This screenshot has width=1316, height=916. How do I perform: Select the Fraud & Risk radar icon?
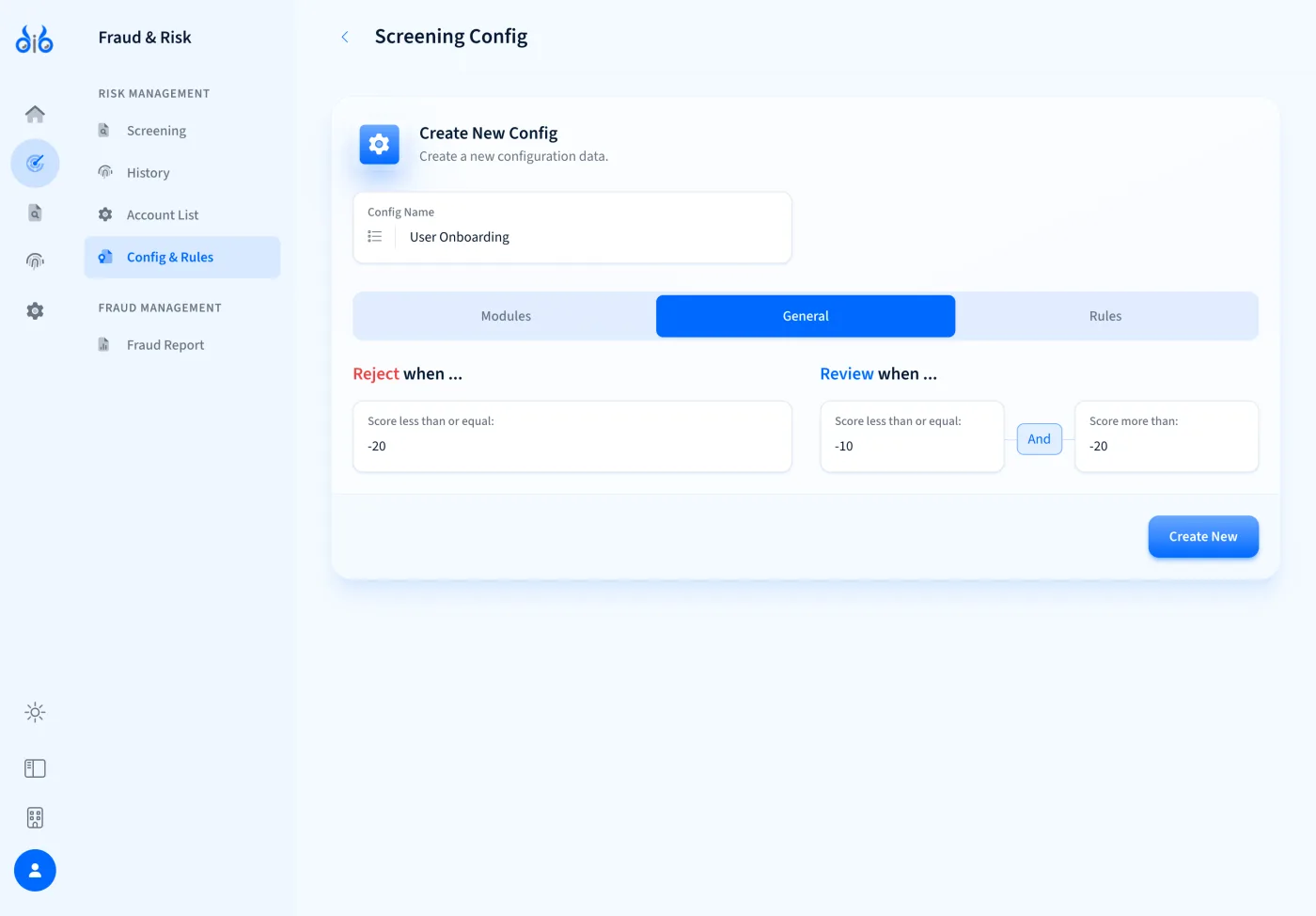pos(35,164)
